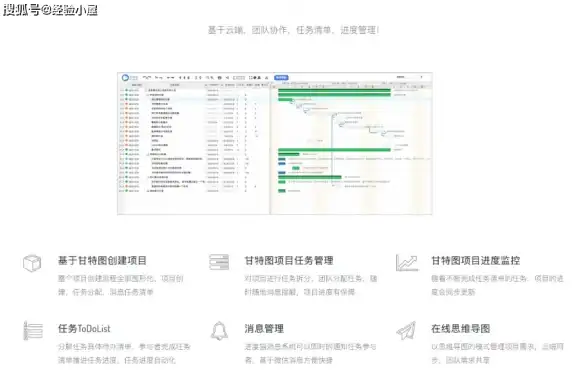Viewport: 588px width, 385px height.
Task: Click the cube icon beside 基于甘特图创建项目
Action: click(32, 263)
